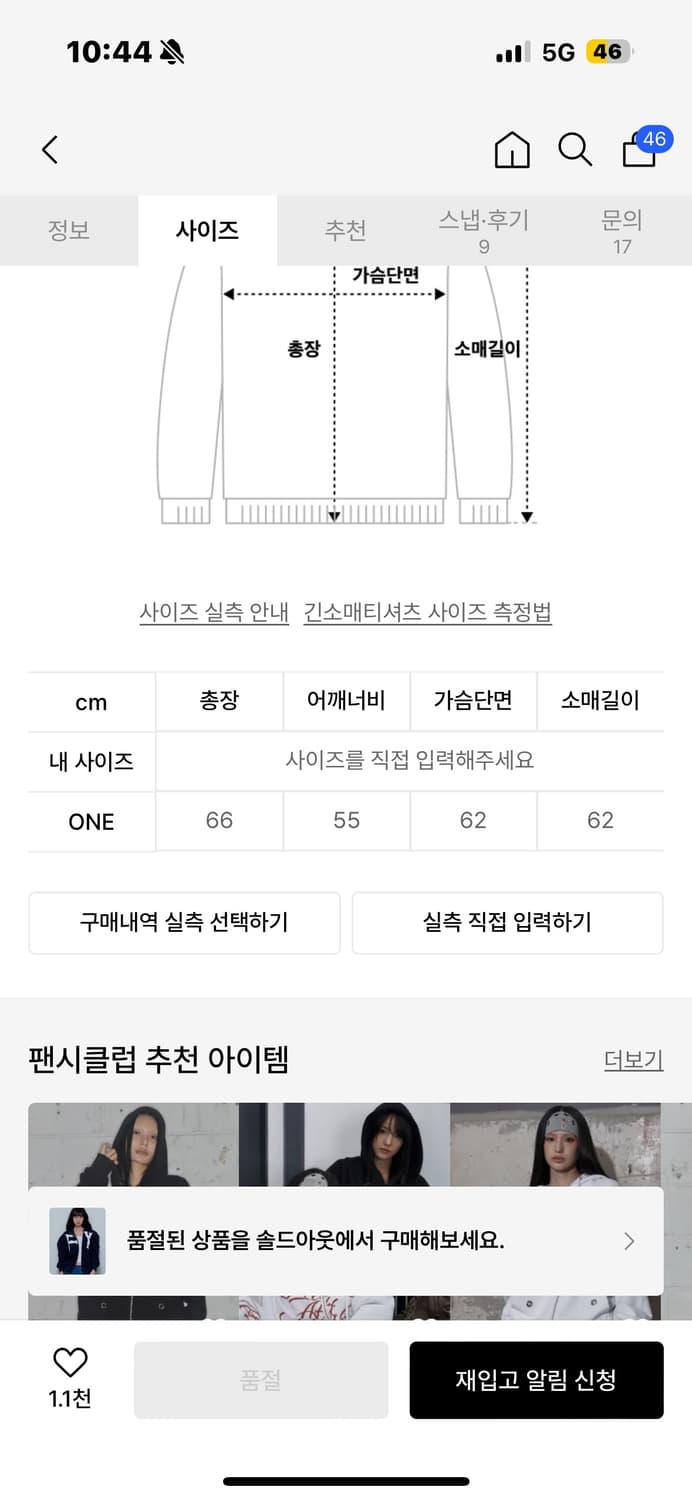This screenshot has width=692, height=1500.
Task: Select the 추천 tab
Action: point(345,230)
